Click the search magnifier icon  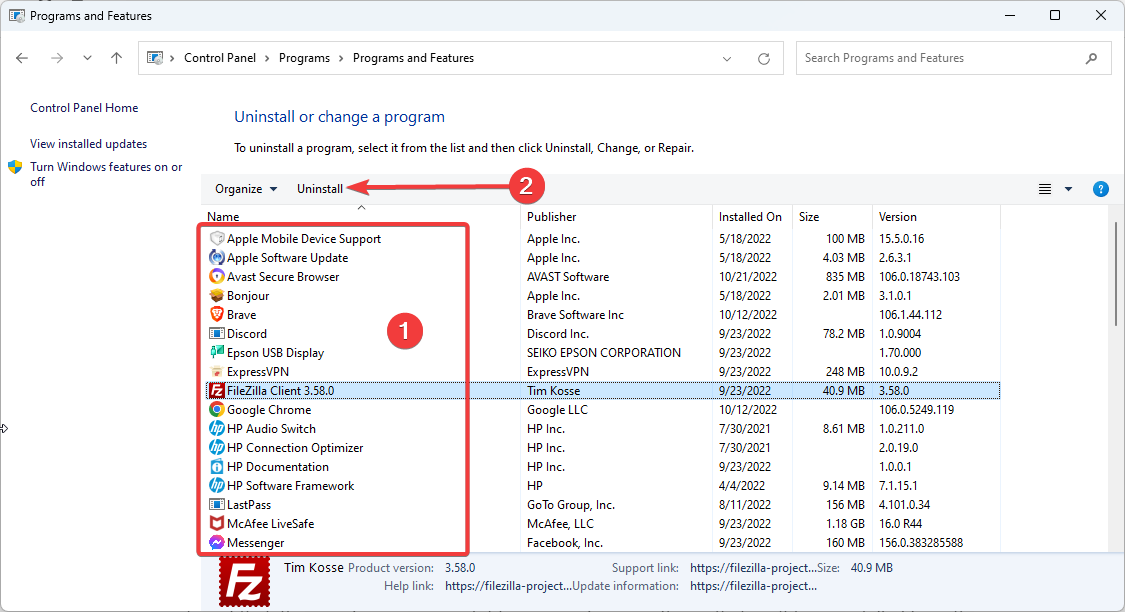pyautogui.click(x=1091, y=58)
